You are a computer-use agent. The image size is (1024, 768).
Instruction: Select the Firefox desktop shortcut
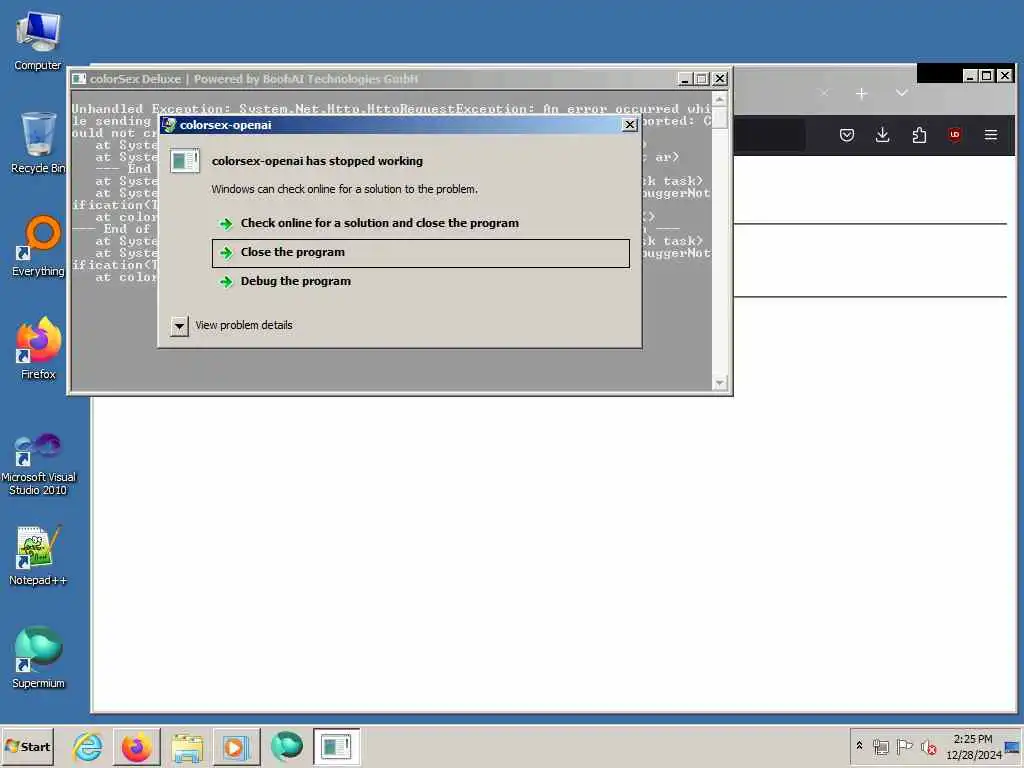[38, 348]
